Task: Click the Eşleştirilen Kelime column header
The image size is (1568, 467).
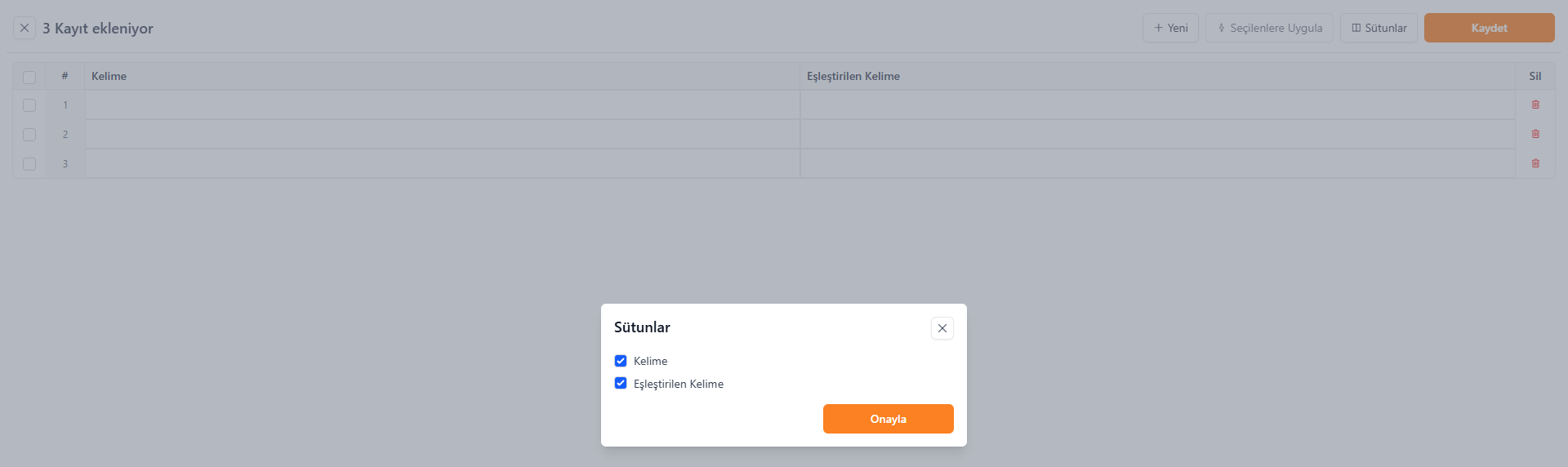Action: [x=853, y=76]
